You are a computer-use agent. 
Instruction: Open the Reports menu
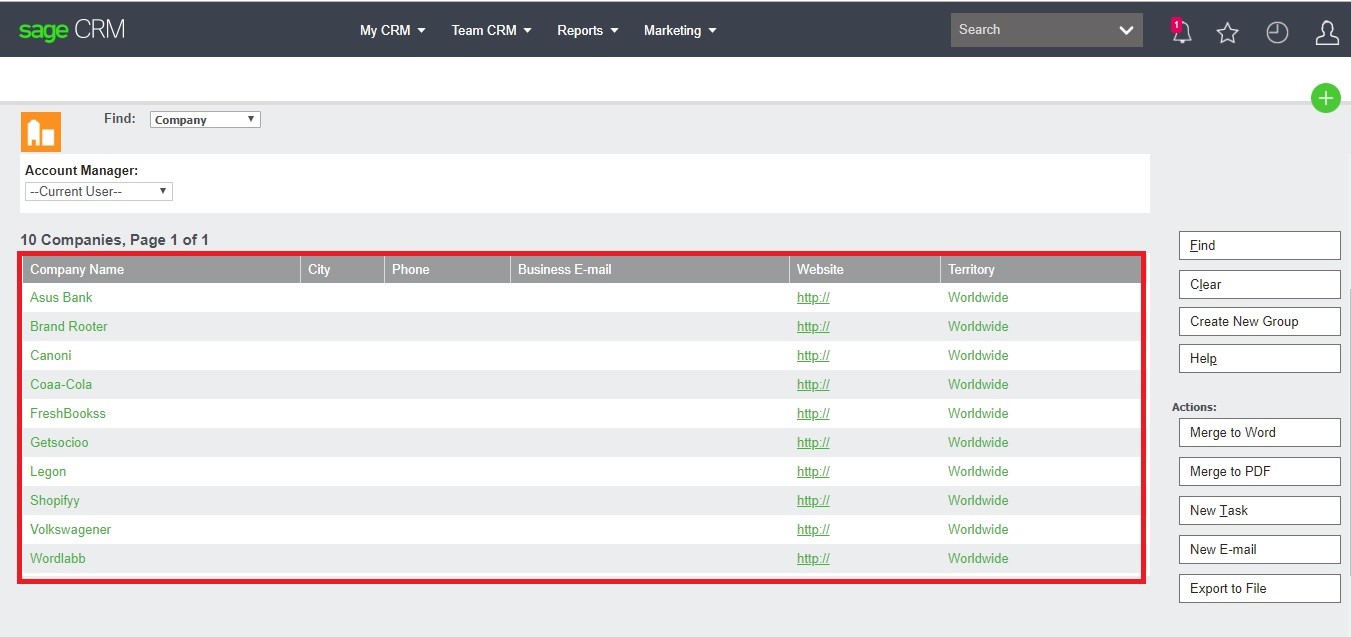pyautogui.click(x=588, y=30)
